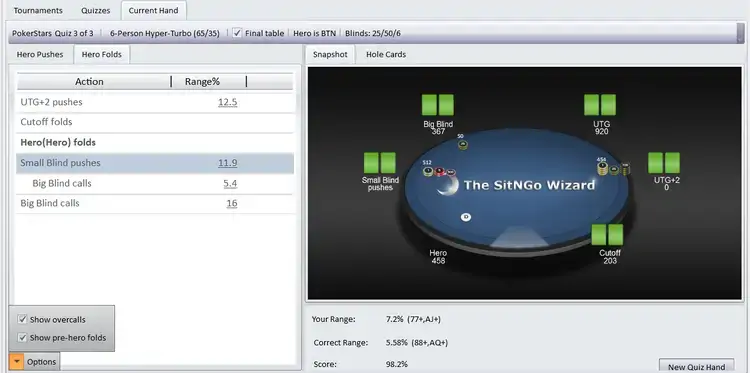The width and height of the screenshot is (750, 373).
Task: Click Your Range value 7.2% (77+,AJ+)
Action: pyautogui.click(x=413, y=319)
